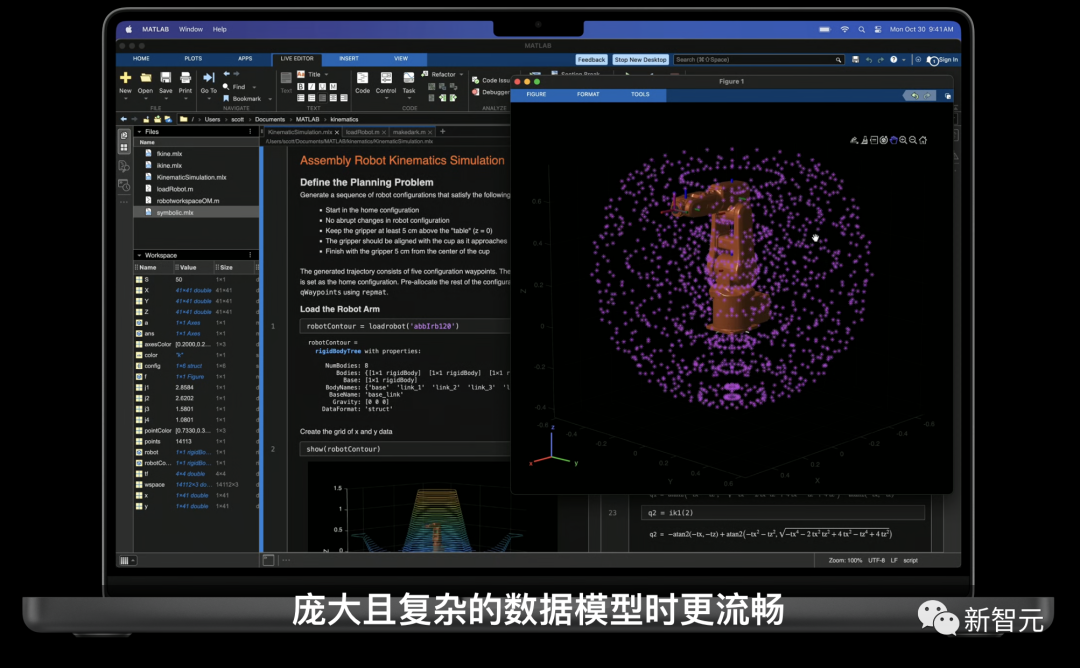1080x668 pixels.
Task: Open the Workspace panel options menu
Action: 250,255
